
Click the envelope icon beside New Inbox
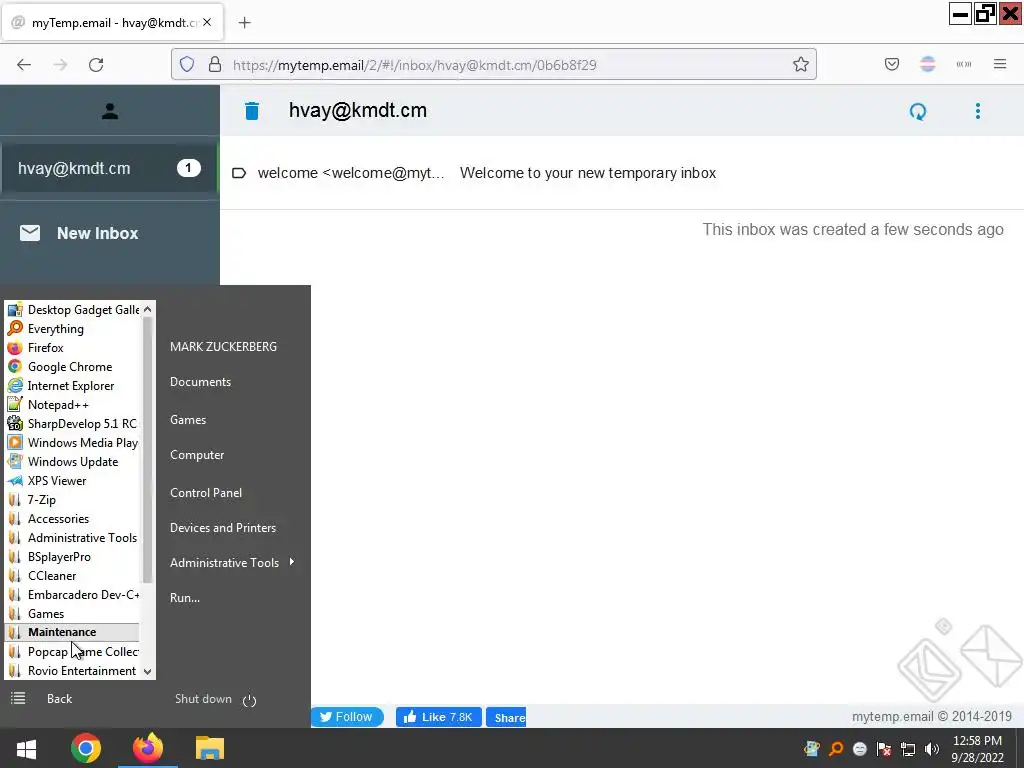click(30, 233)
